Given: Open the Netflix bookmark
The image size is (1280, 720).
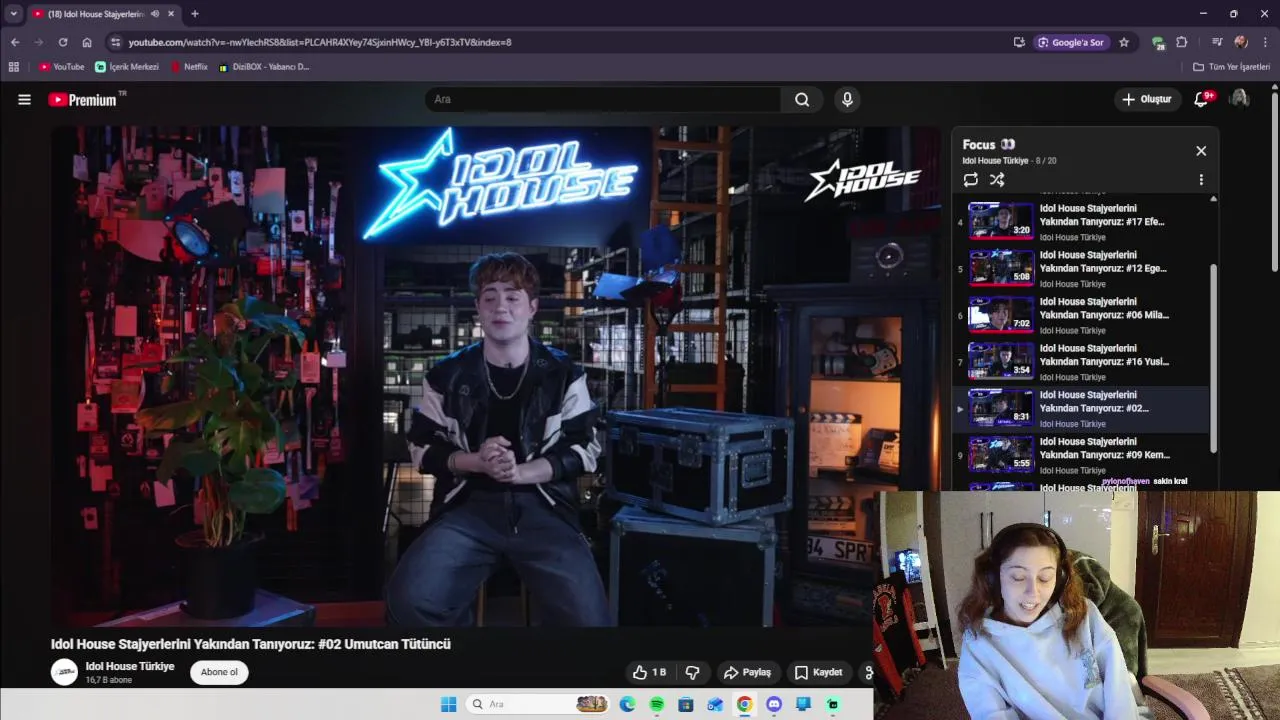Looking at the screenshot, I should (190, 67).
